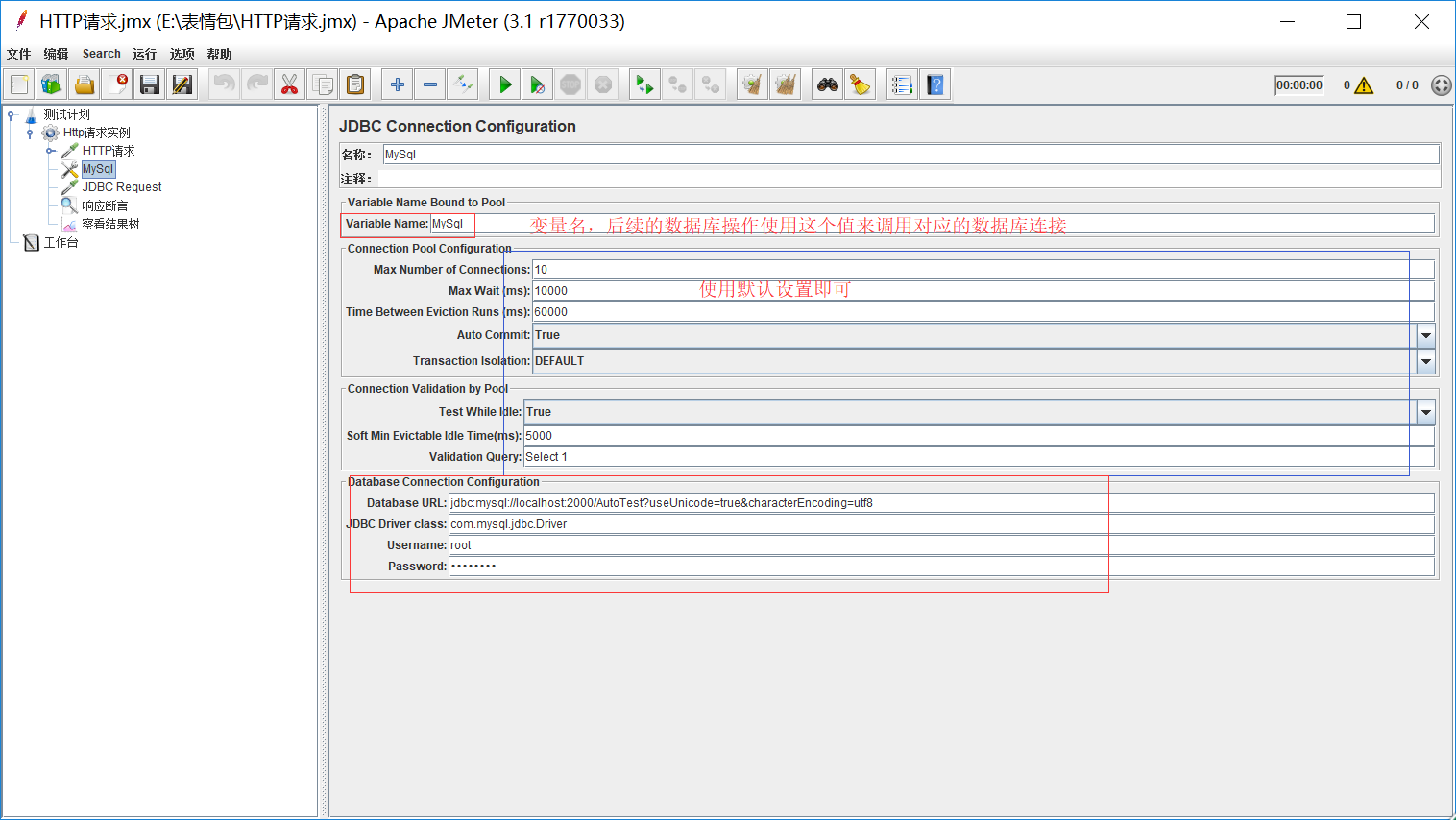
Task: Click the Validation Query field
Action: [x=979, y=457]
